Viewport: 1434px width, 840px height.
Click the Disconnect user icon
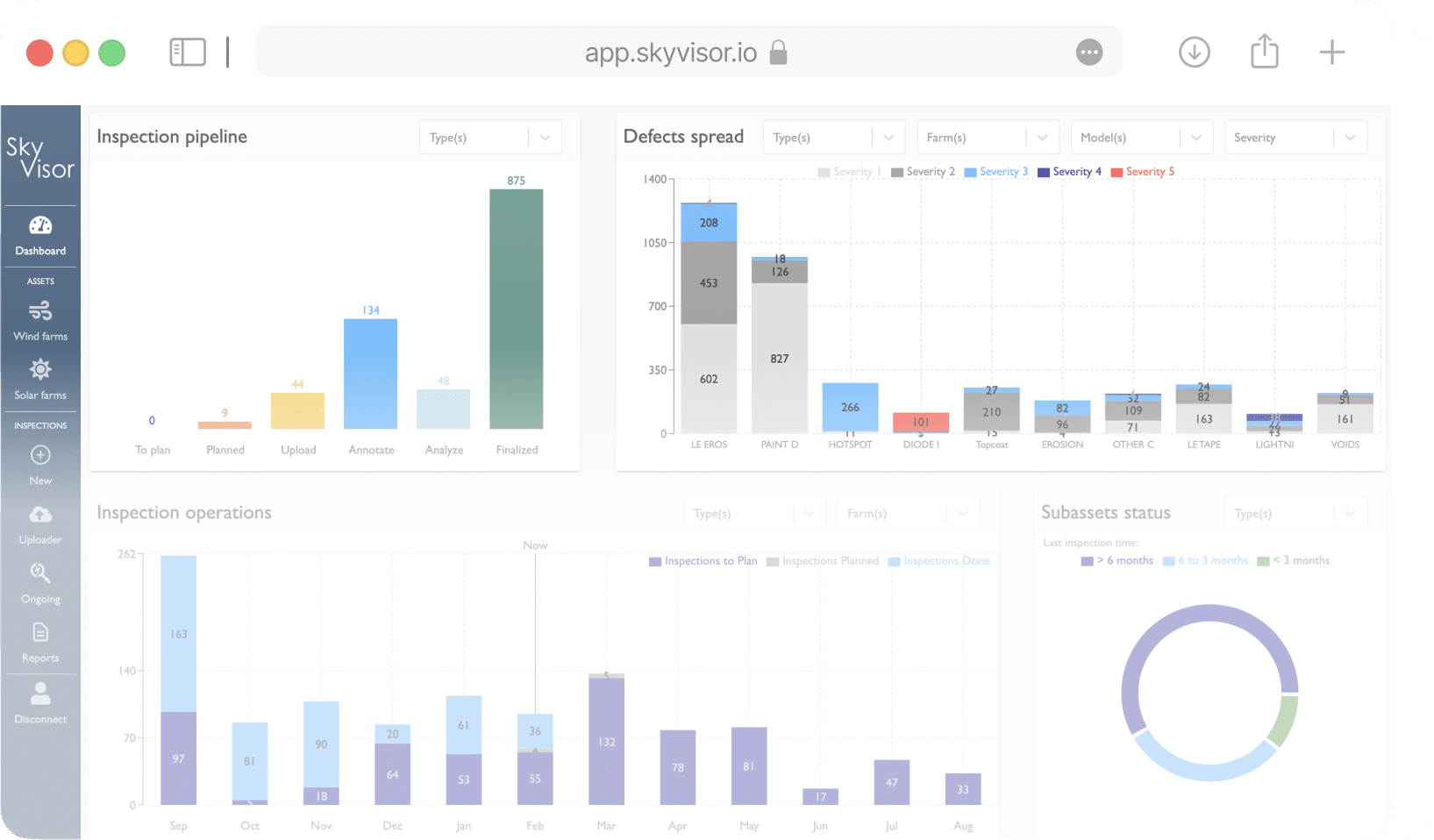point(40,694)
